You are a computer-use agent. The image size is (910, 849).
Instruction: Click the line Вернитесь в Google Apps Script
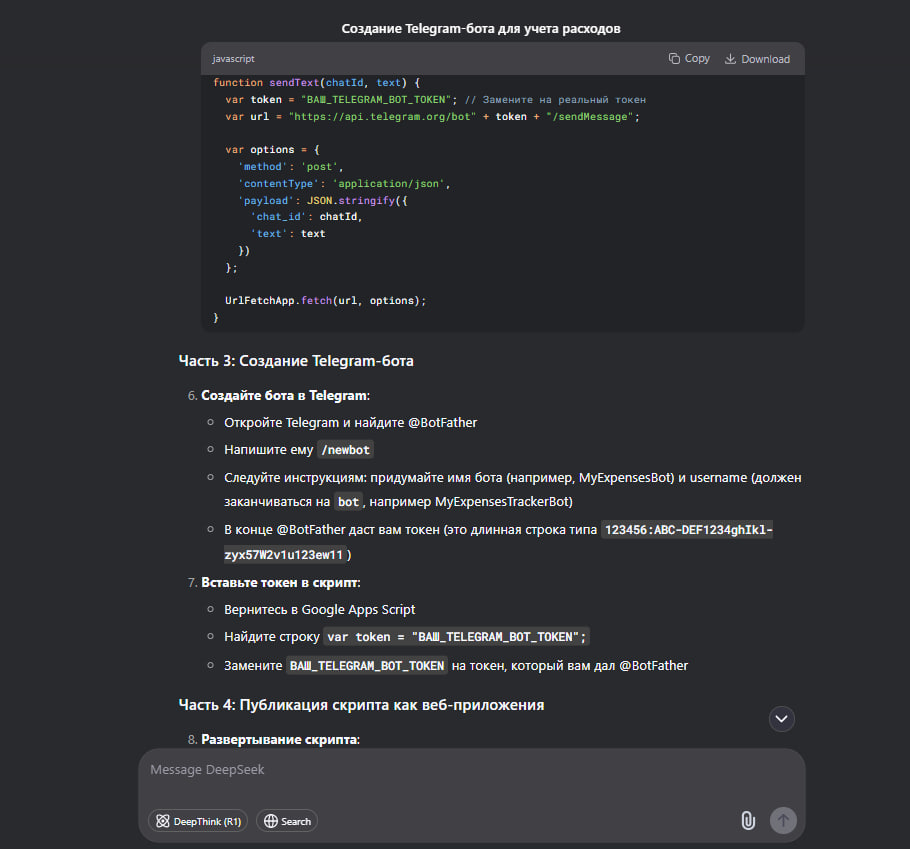point(320,609)
